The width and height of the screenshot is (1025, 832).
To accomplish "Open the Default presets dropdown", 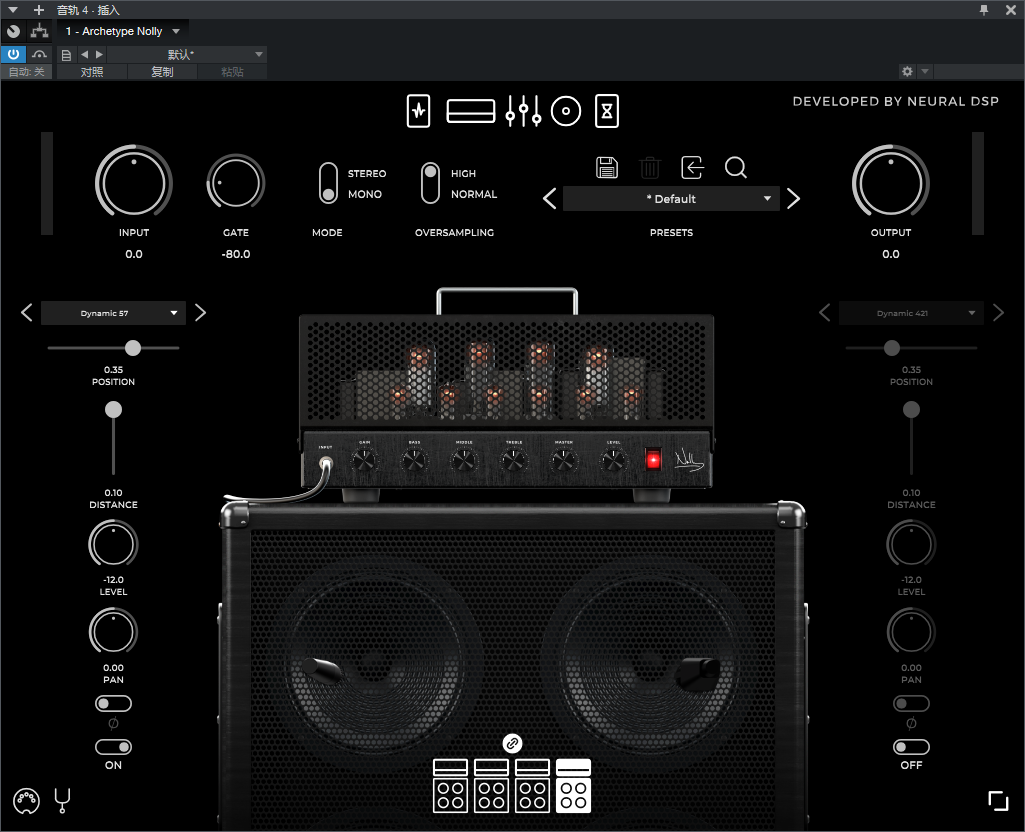I will point(671,199).
